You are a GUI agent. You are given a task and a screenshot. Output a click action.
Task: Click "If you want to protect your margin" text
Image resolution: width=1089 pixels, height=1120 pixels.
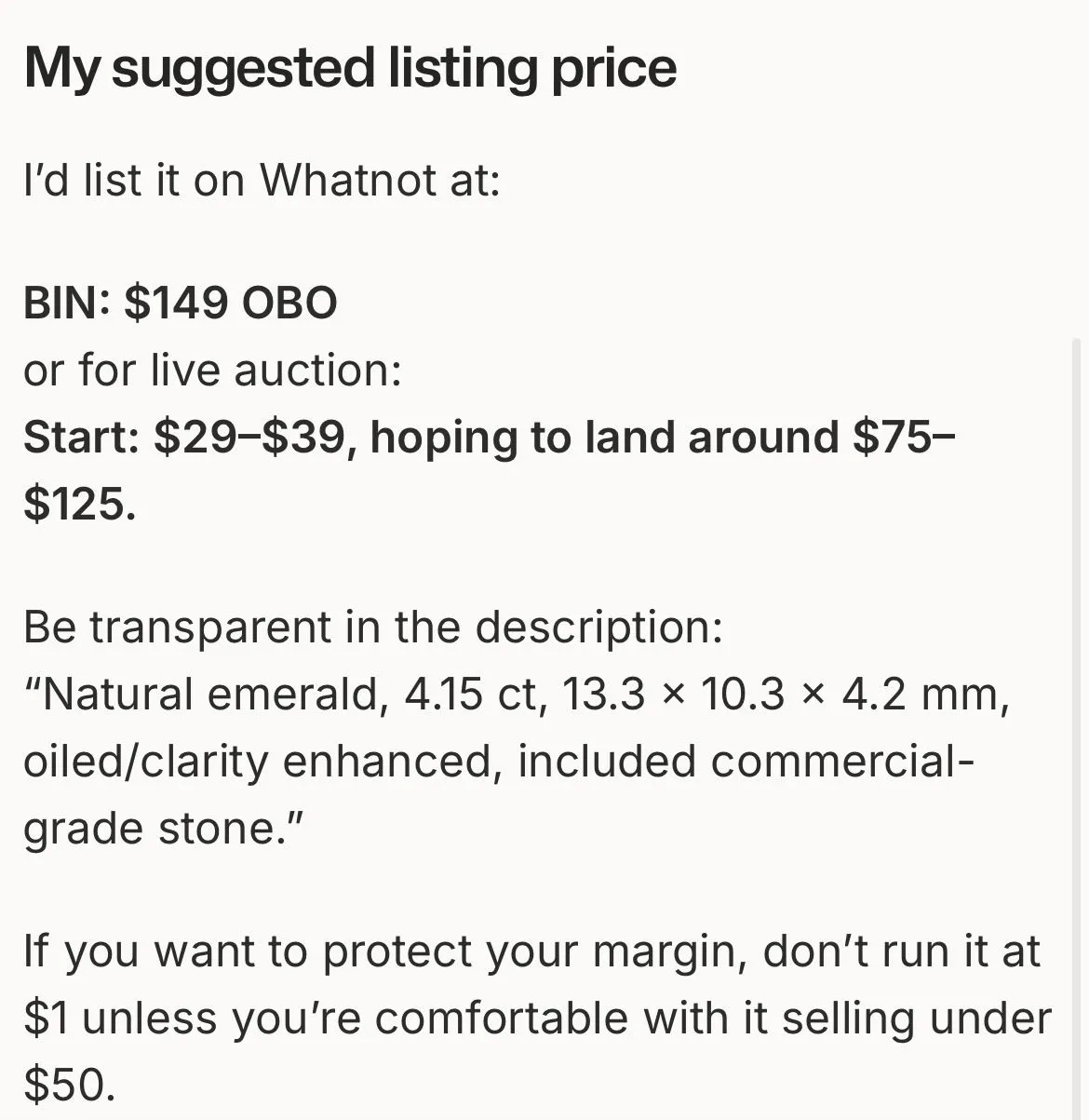click(380, 951)
